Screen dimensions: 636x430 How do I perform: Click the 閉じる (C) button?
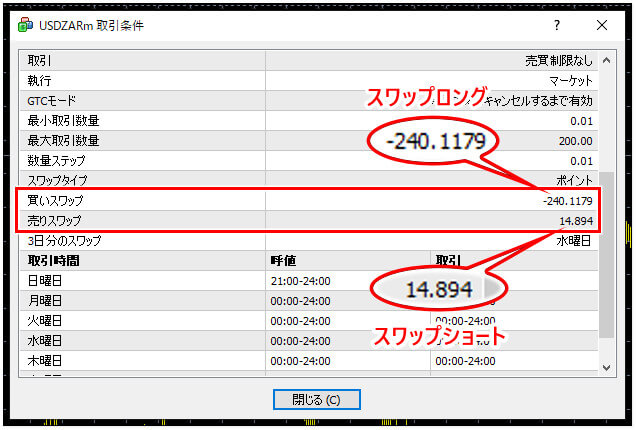click(316, 400)
